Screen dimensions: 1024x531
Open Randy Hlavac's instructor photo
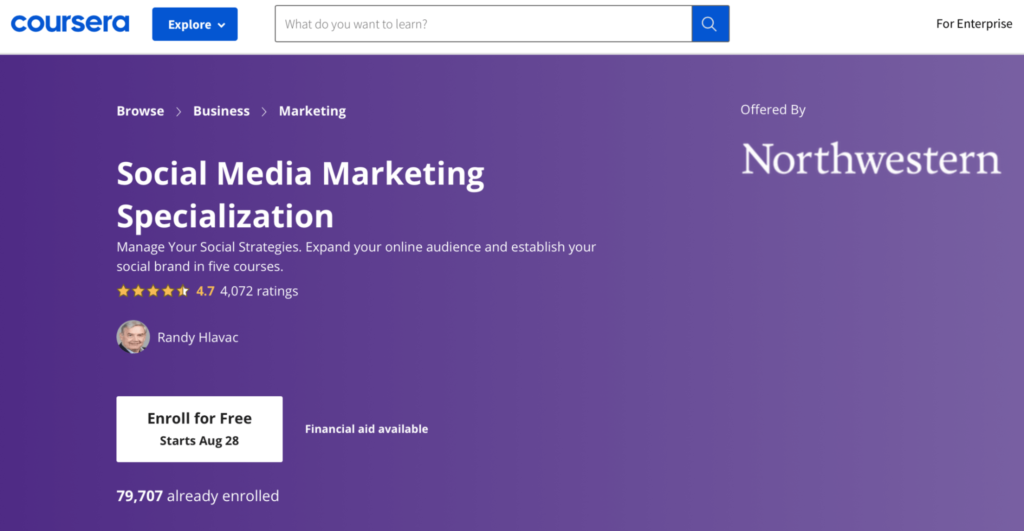(133, 337)
